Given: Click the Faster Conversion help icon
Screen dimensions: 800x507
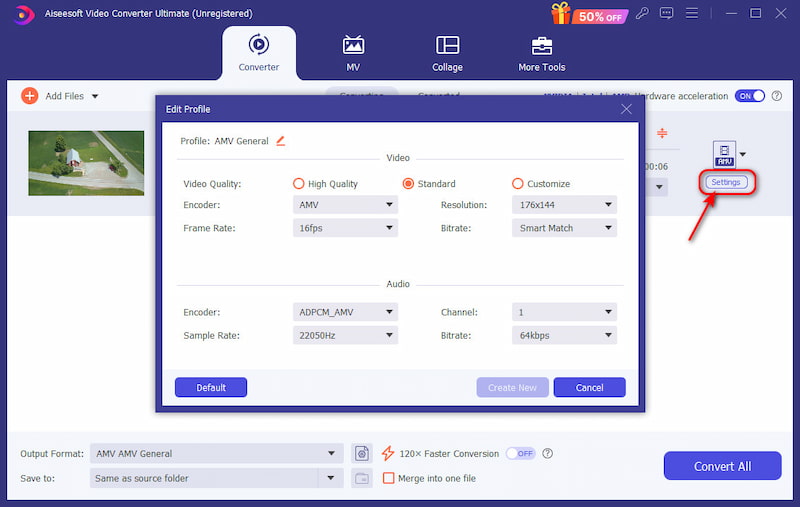Looking at the screenshot, I should 547,453.
